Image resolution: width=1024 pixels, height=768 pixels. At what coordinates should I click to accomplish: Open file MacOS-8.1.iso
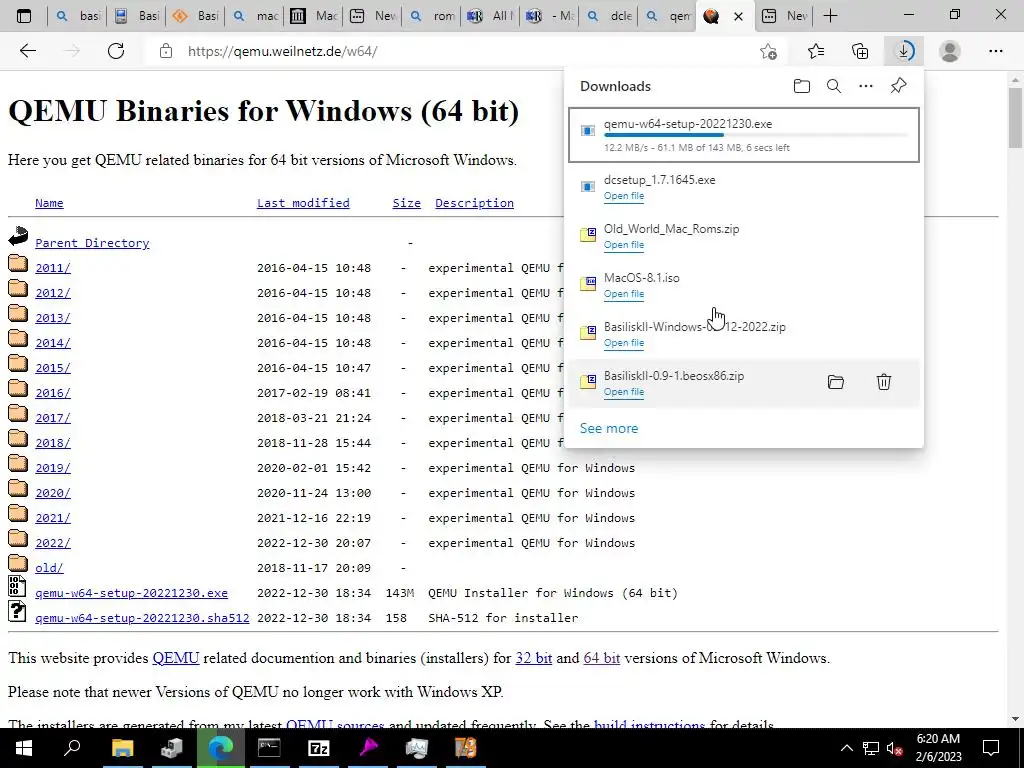pos(624,294)
